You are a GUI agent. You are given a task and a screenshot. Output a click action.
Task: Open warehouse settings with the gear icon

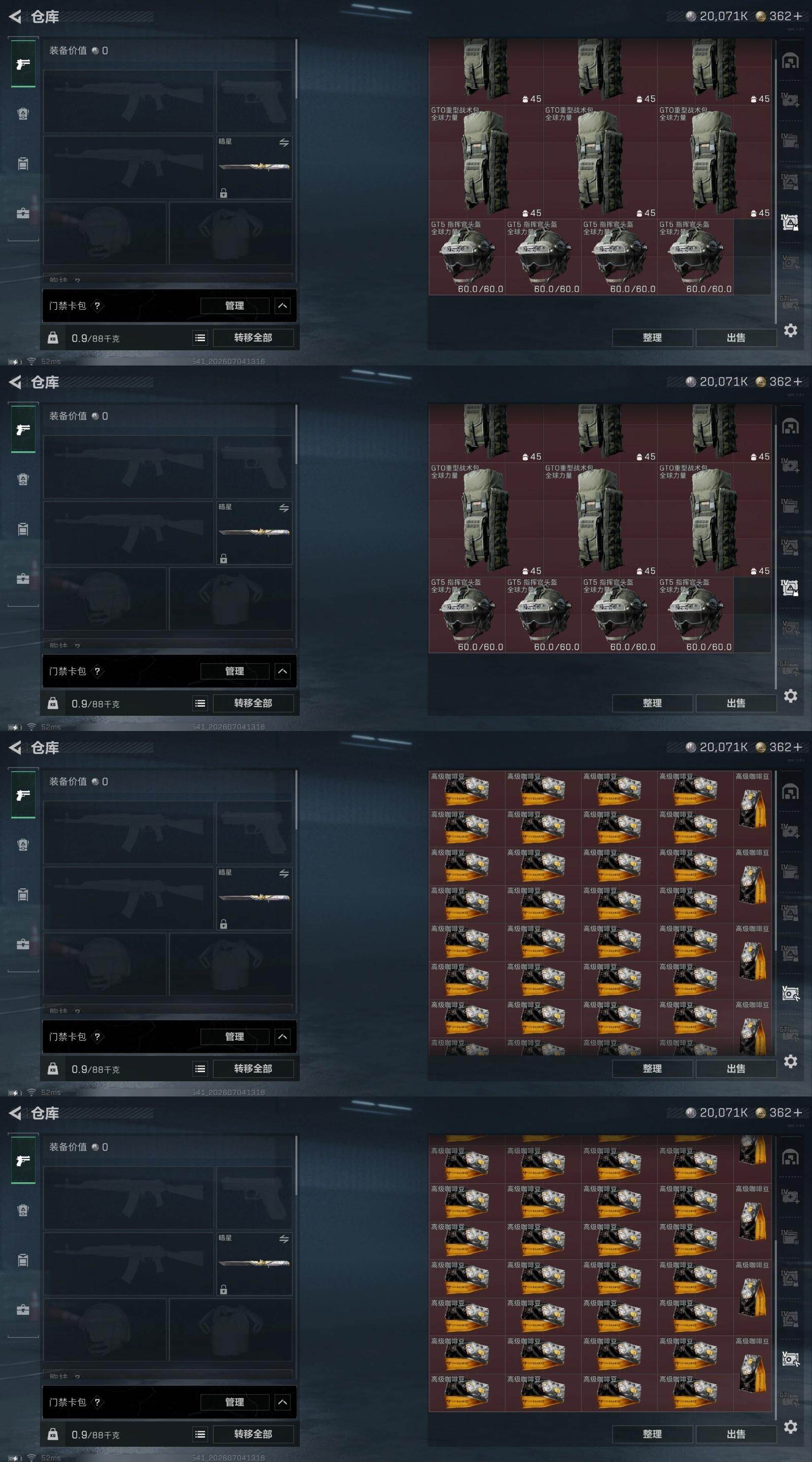(x=791, y=330)
